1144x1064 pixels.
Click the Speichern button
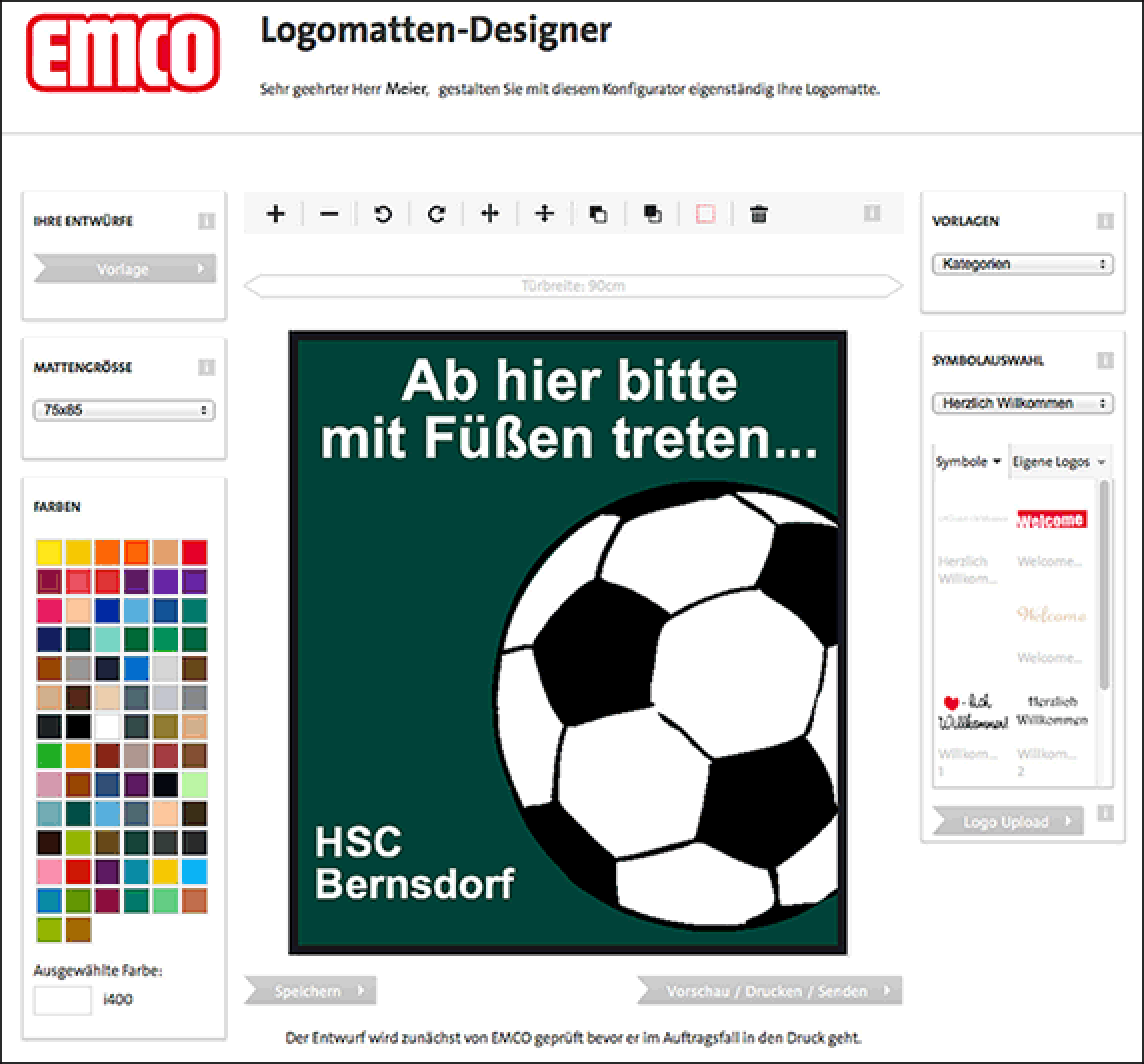coord(310,991)
